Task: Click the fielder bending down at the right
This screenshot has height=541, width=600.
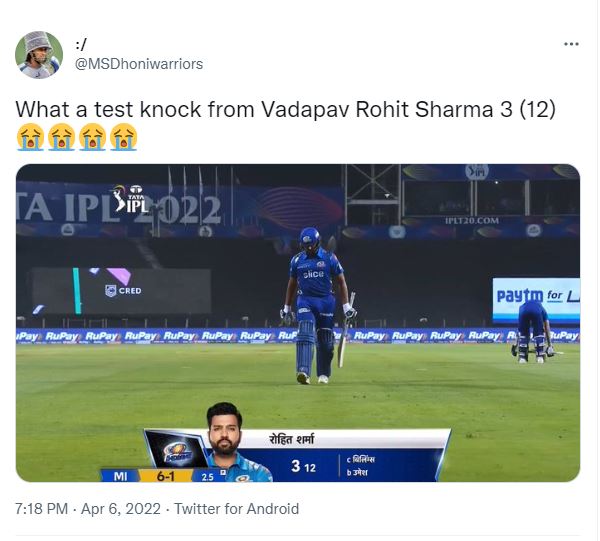Action: click(532, 332)
